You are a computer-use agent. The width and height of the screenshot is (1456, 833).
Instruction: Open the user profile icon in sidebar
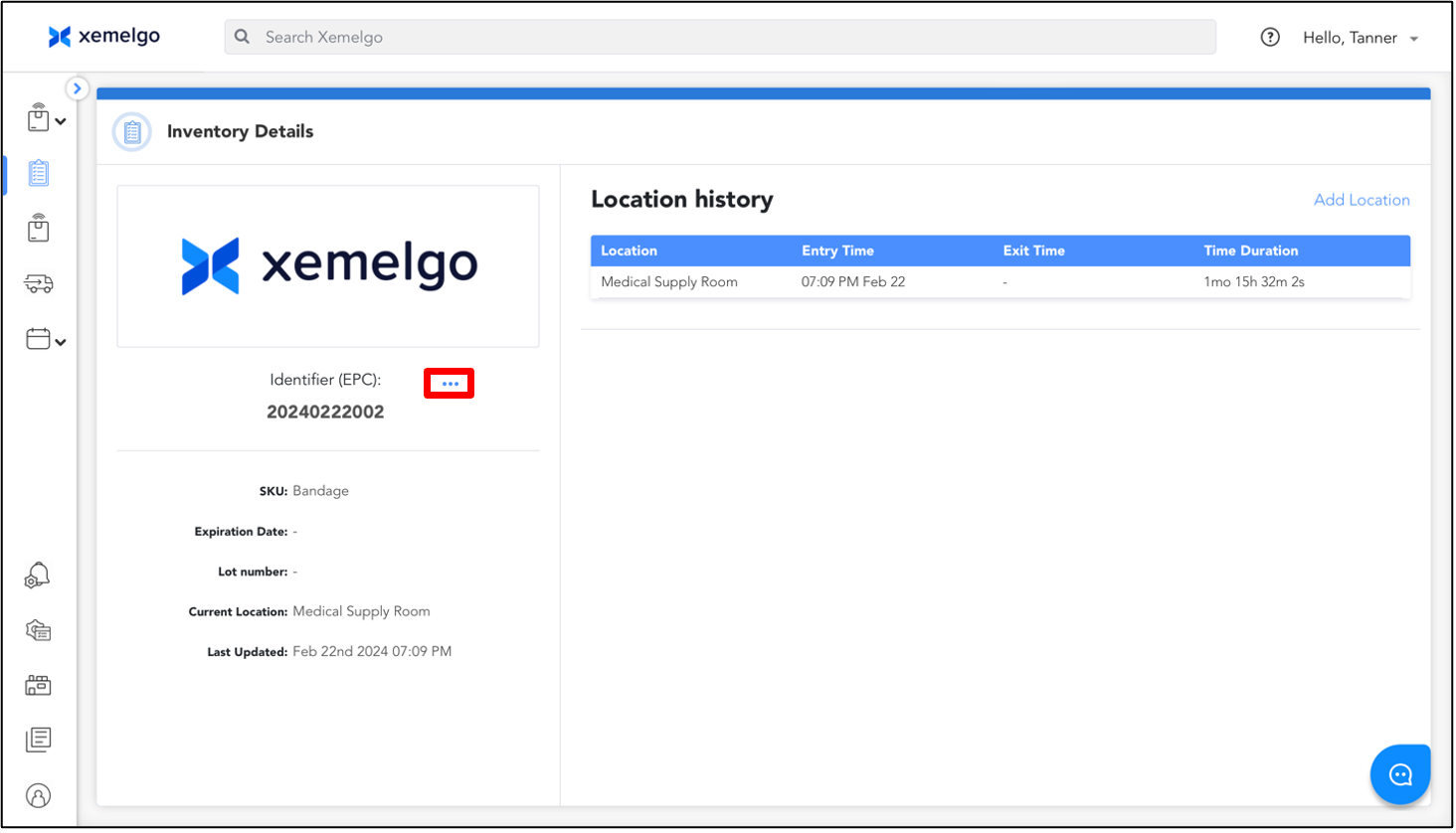click(38, 795)
